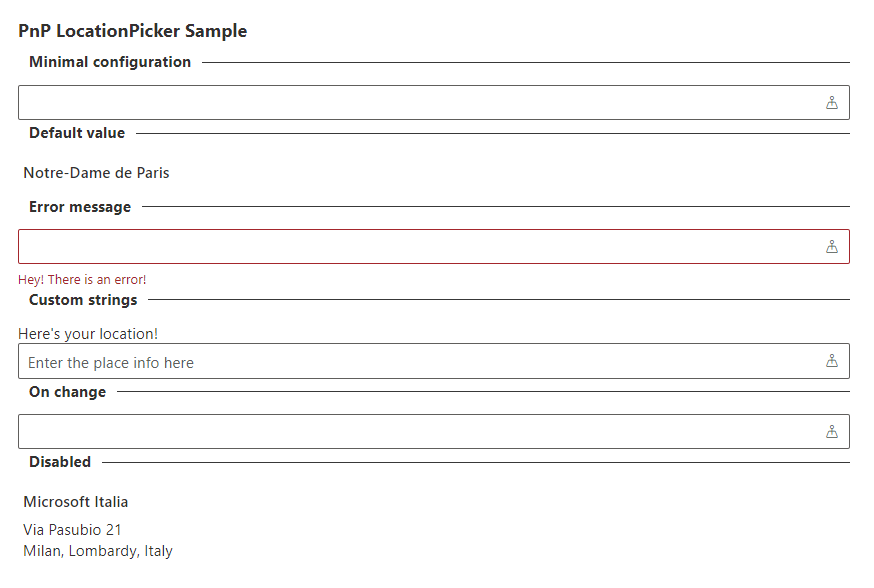Click the 'Here's your location!' label
This screenshot has height=588, width=874.
point(88,333)
